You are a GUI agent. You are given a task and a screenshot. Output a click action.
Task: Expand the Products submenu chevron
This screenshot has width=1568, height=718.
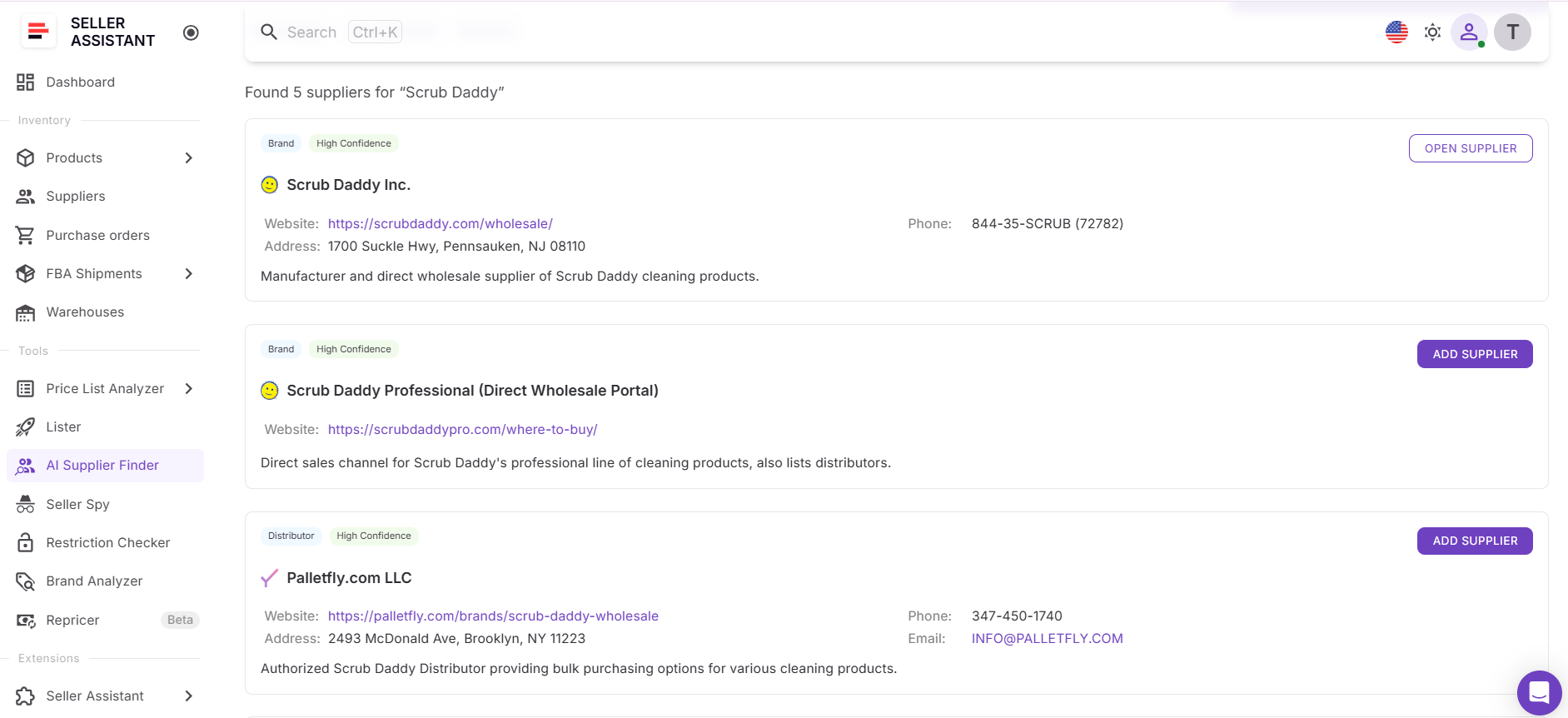click(x=189, y=157)
